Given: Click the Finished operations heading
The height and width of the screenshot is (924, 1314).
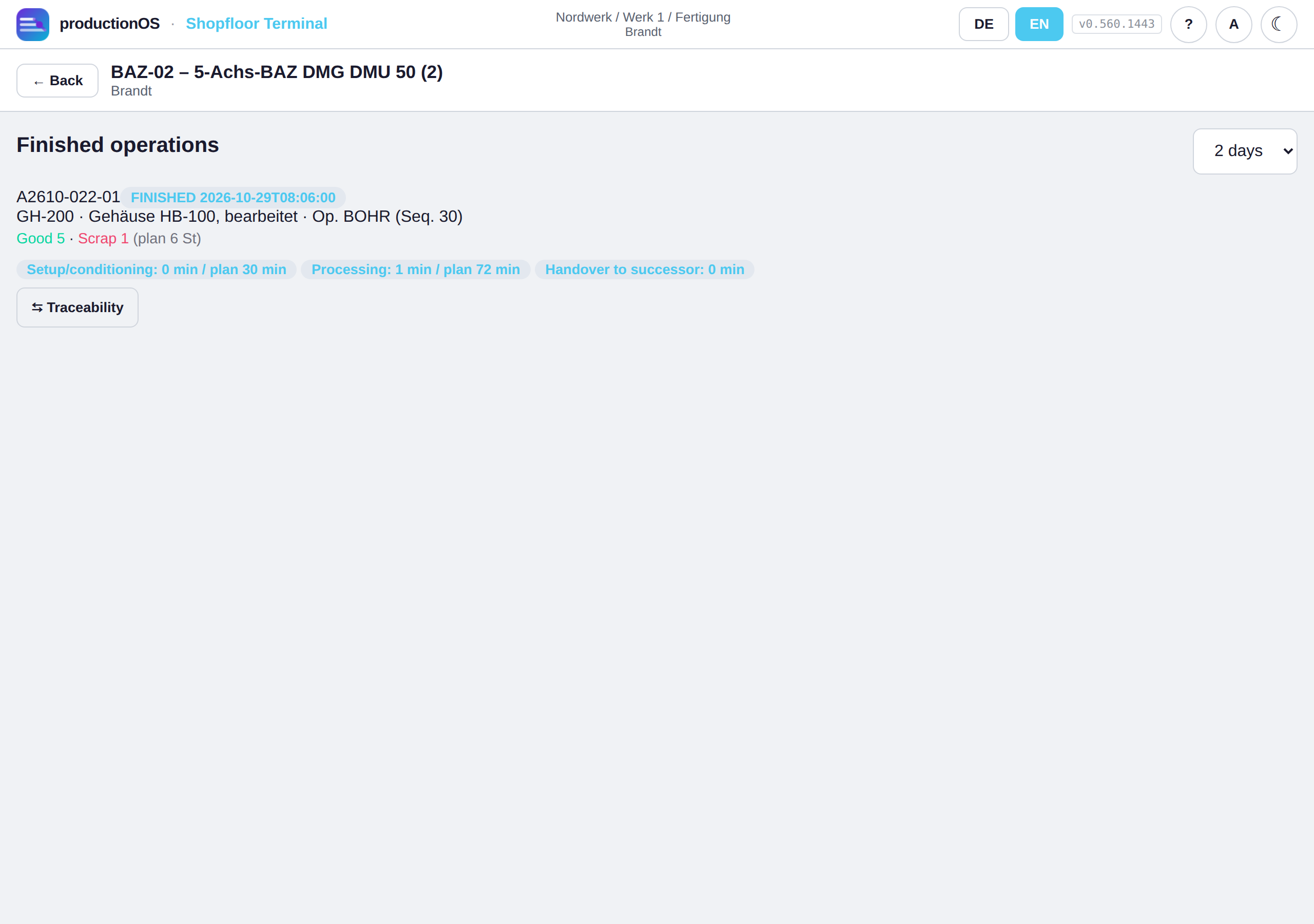Looking at the screenshot, I should pyautogui.click(x=118, y=145).
